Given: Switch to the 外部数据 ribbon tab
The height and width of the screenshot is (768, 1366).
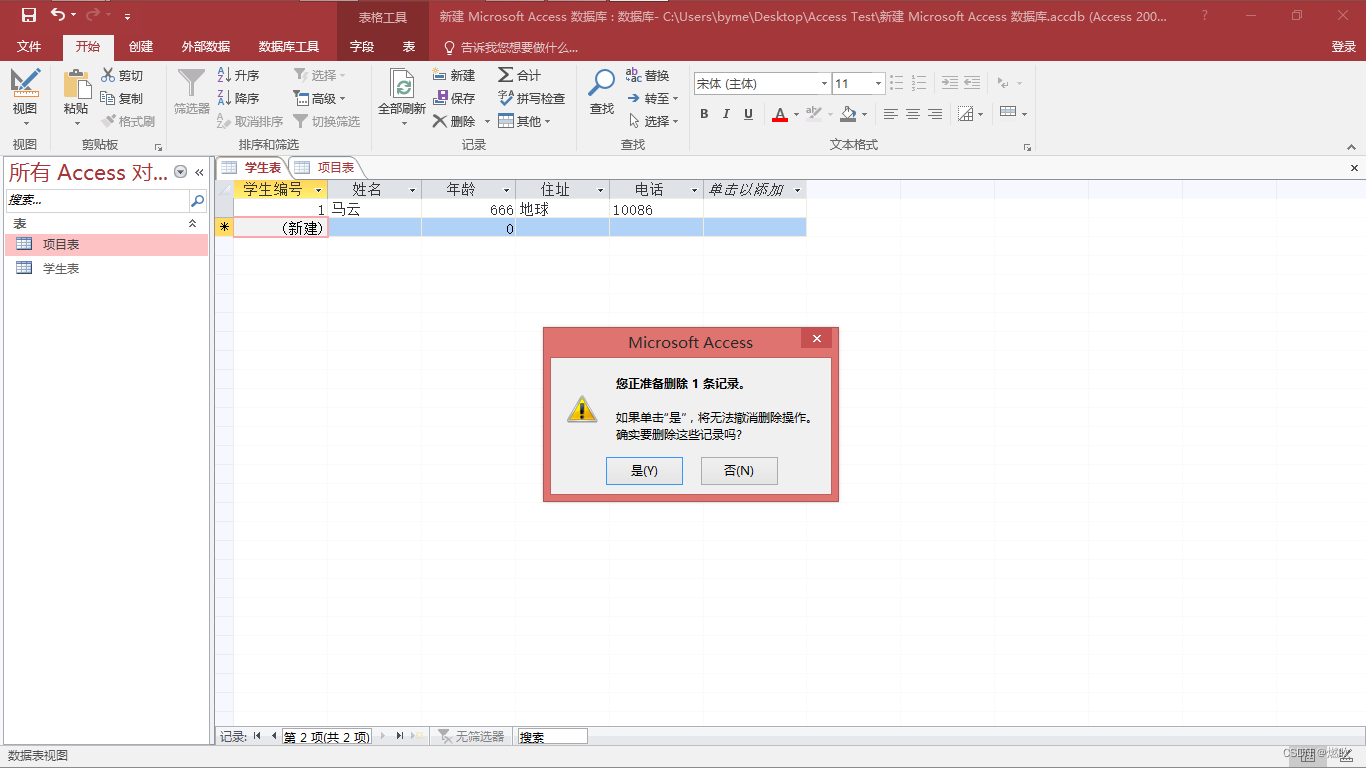Looking at the screenshot, I should pos(206,47).
